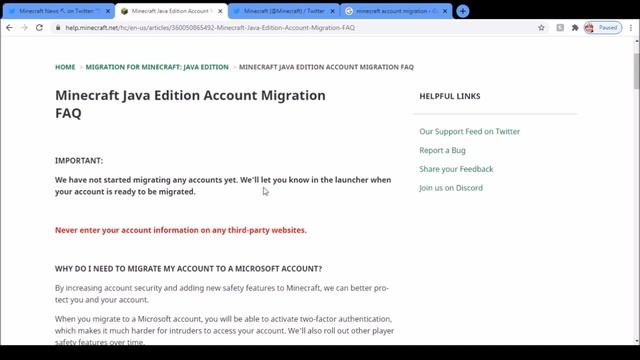Viewport: 640px width, 360px height.
Task: Click the 'We have not started migrating' paragraph
Action: tap(223, 186)
